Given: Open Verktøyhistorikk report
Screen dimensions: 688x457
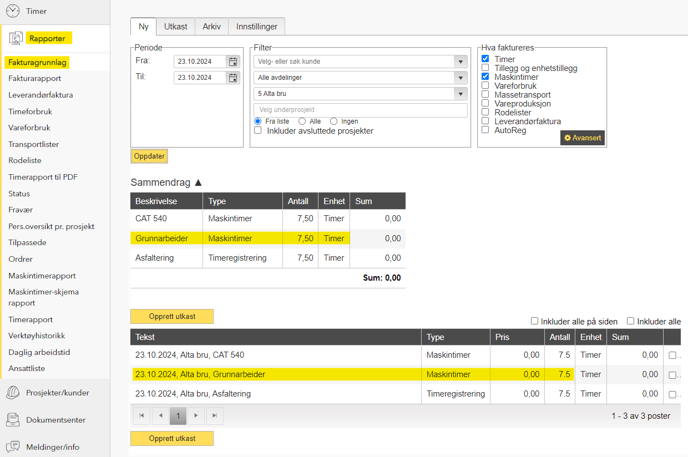Looking at the screenshot, I should 36,336.
